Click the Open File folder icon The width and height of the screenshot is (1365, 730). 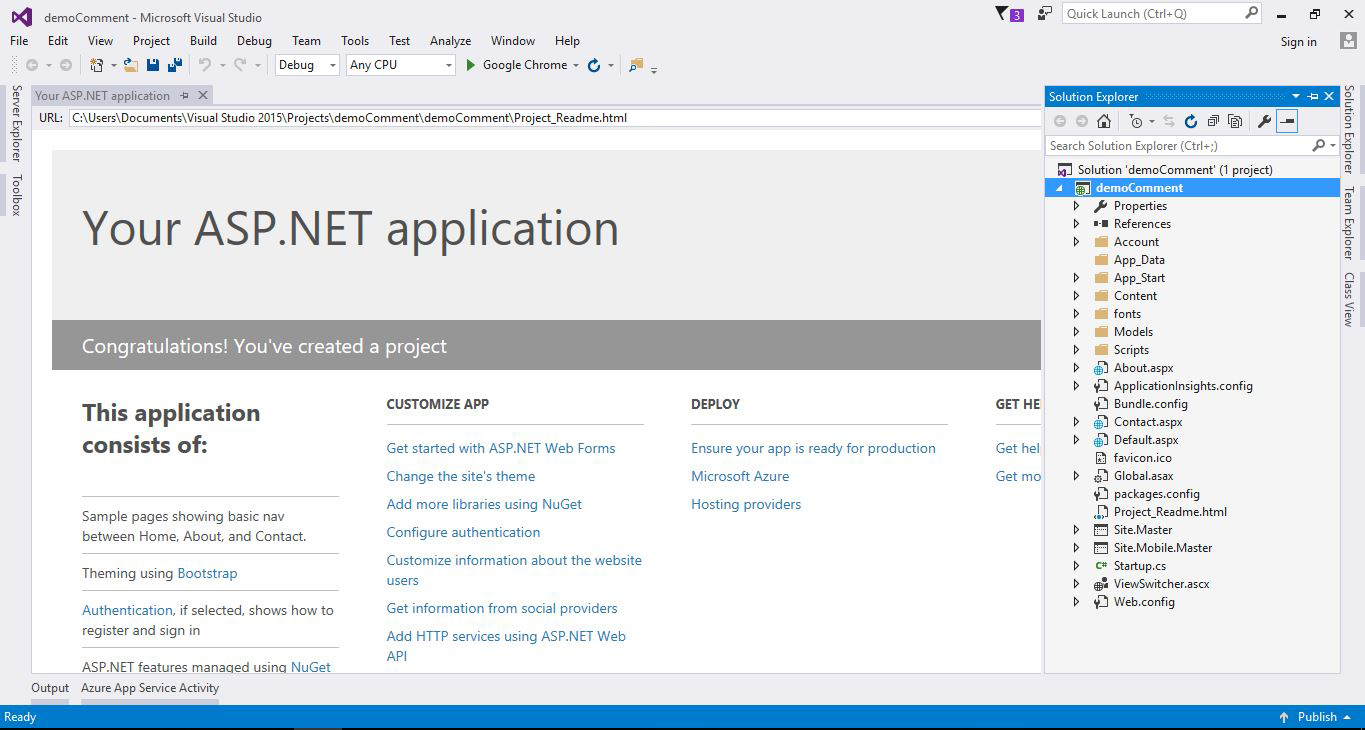pos(131,65)
